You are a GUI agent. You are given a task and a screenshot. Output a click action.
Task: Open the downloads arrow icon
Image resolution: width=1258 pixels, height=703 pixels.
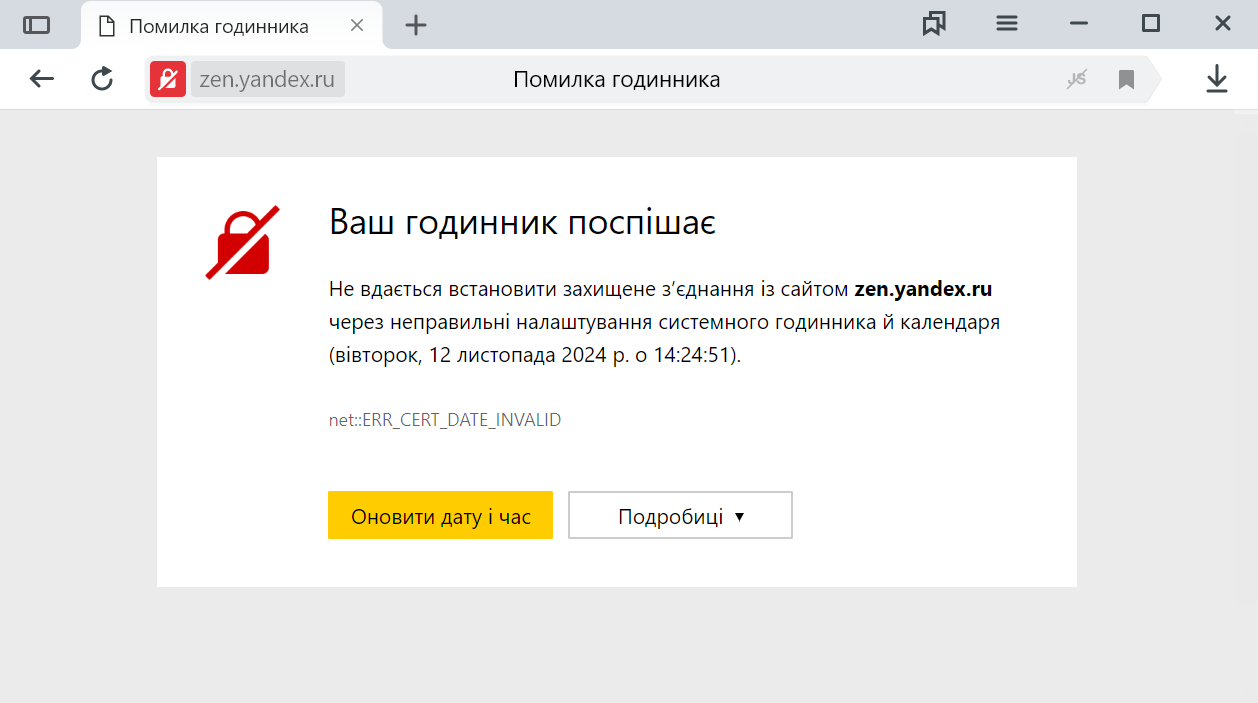1216,79
